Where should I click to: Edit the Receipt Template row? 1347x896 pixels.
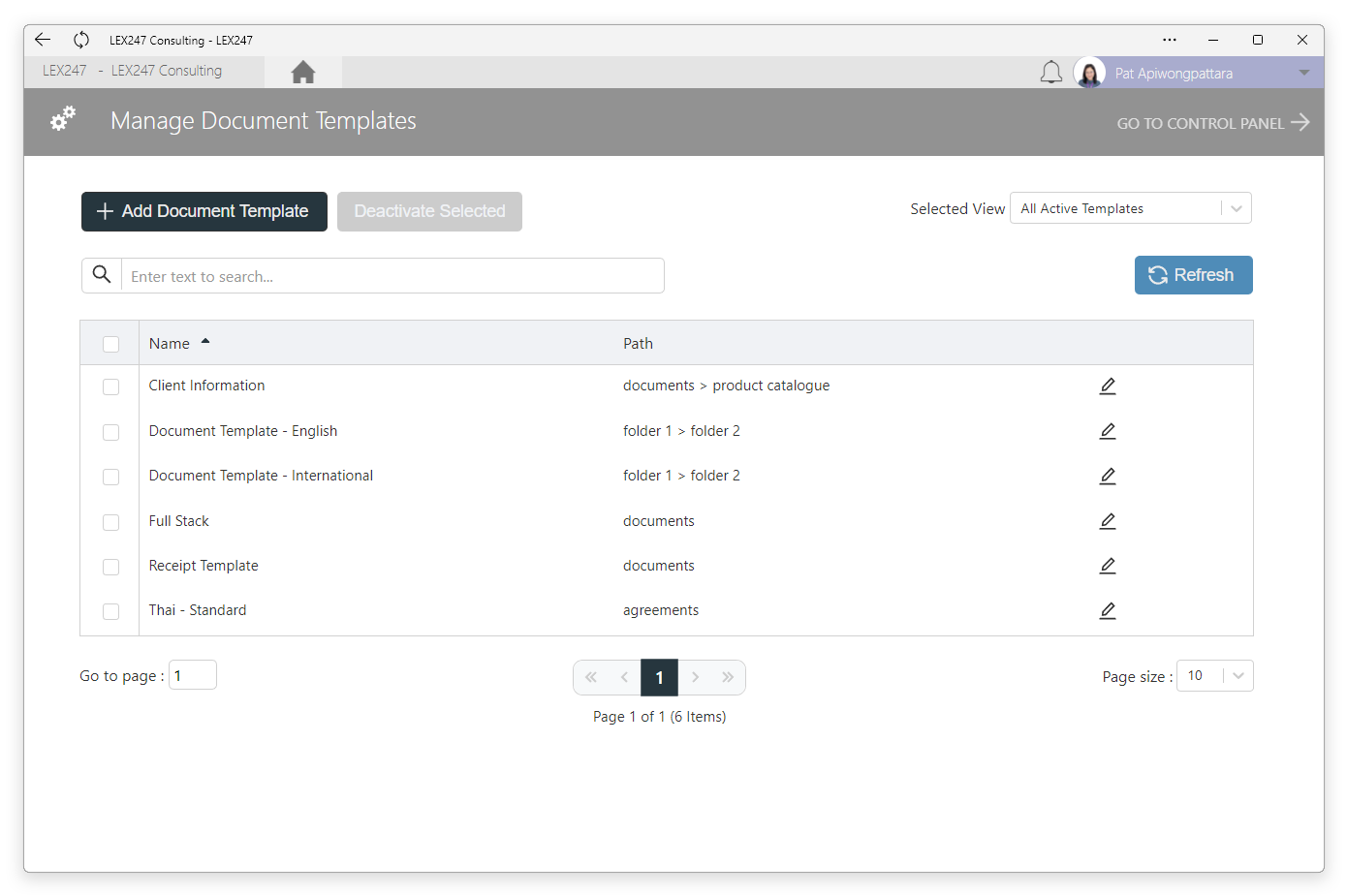tap(1108, 566)
